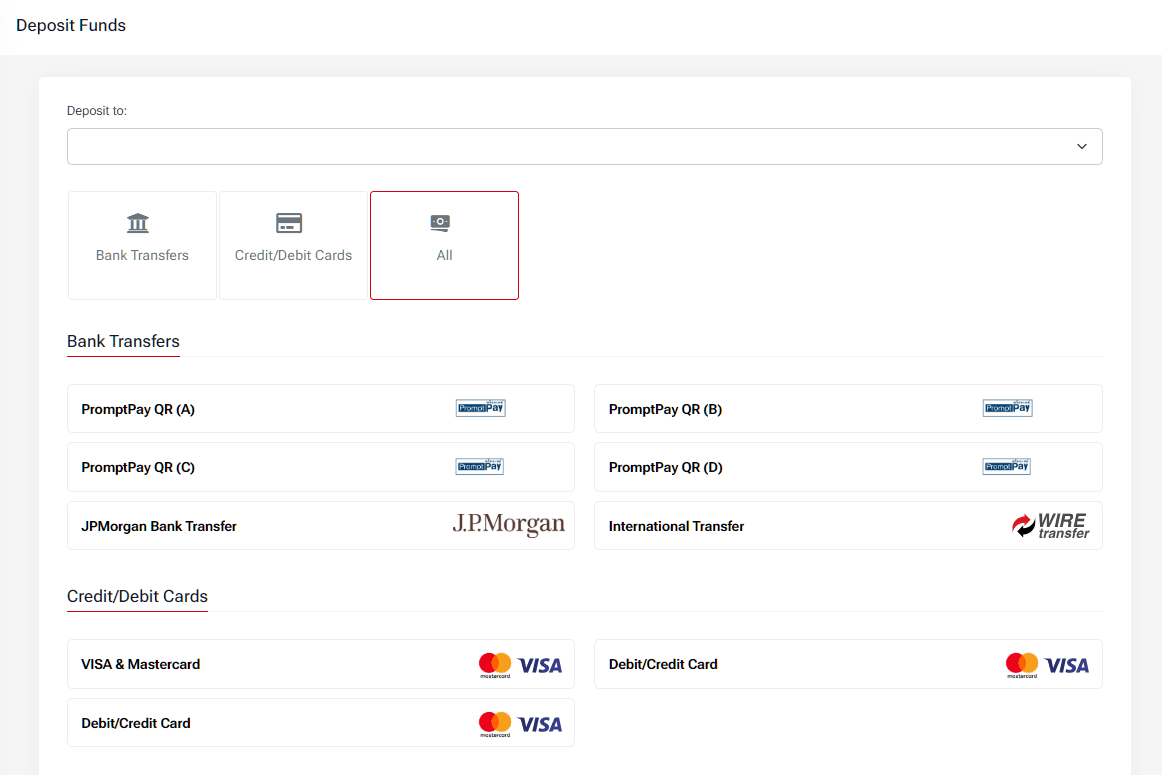Switch to the Credit/Debit Cards tab
The height and width of the screenshot is (775, 1162).
click(293, 245)
